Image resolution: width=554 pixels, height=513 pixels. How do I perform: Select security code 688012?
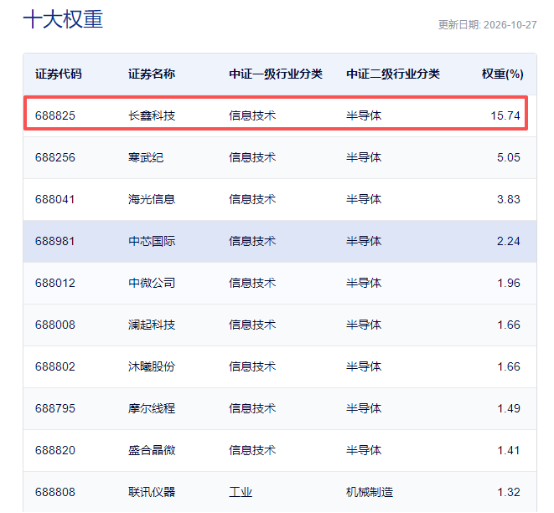click(x=55, y=283)
